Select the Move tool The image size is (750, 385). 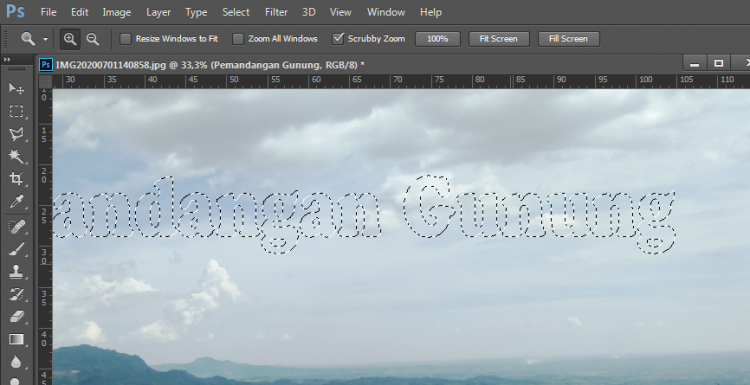(16, 89)
